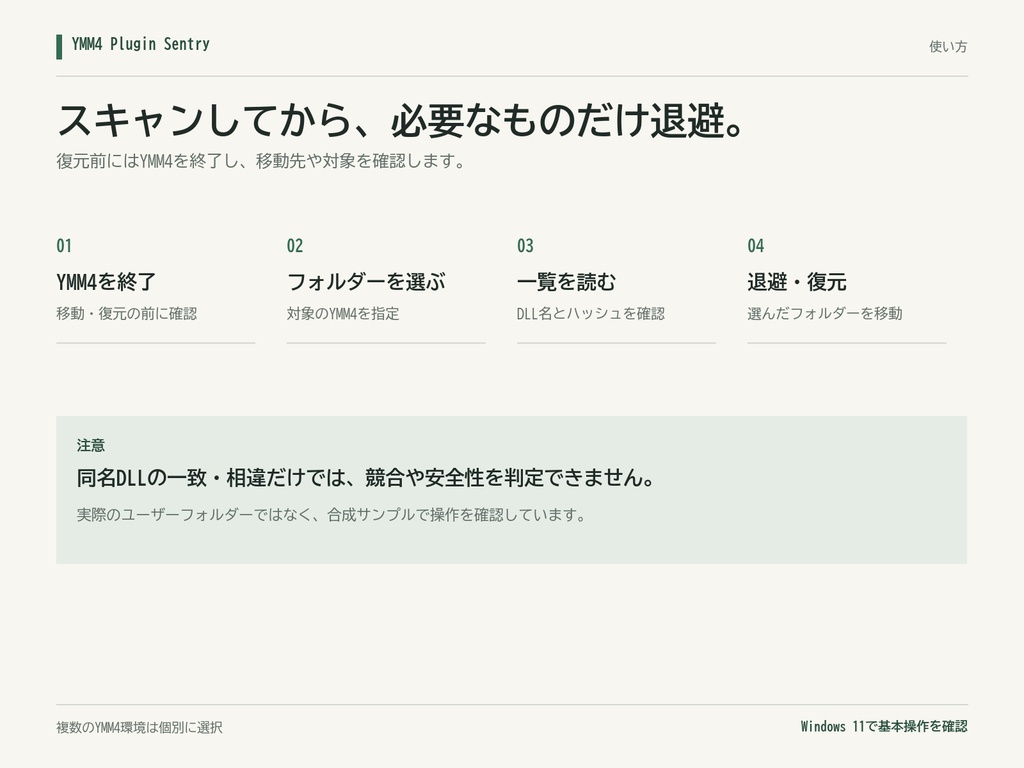The width and height of the screenshot is (1024, 768).
Task: Click the 注意 label in notice box
Action: tap(91, 445)
